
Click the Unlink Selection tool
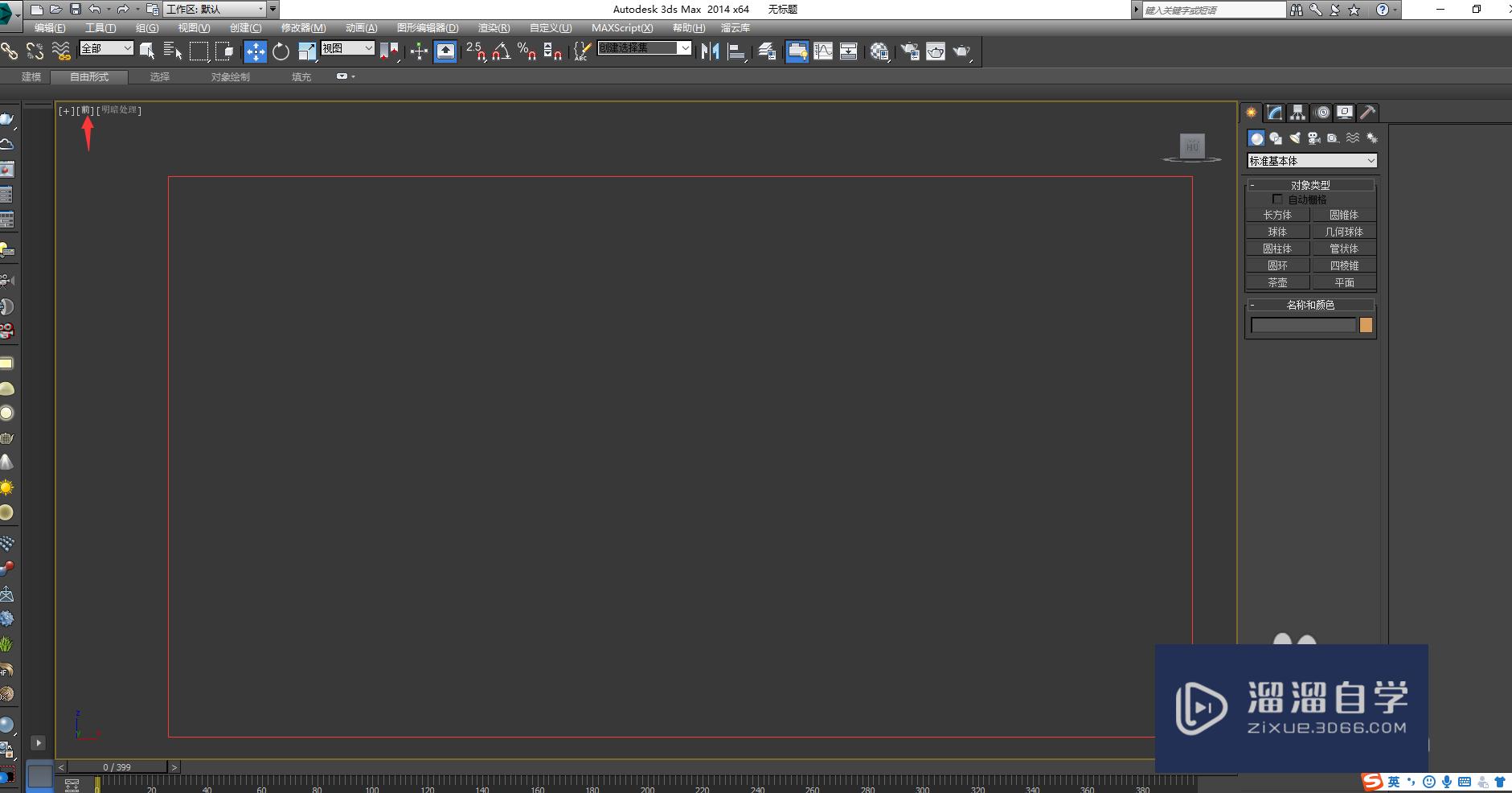tap(35, 51)
